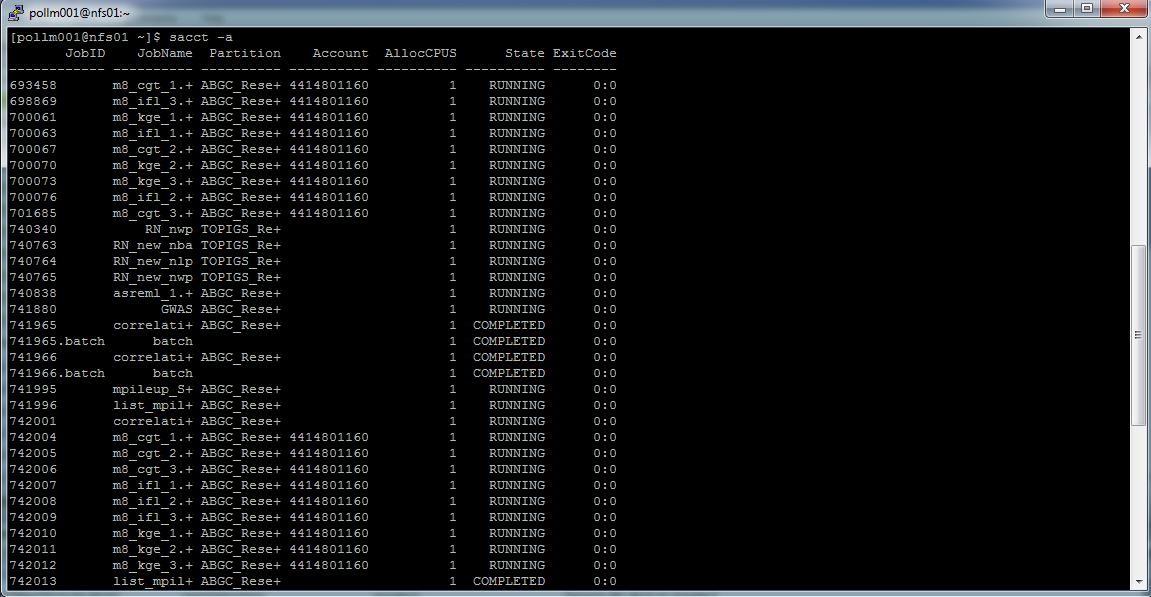Click job ID 693458 in the terminal

click(x=33, y=85)
